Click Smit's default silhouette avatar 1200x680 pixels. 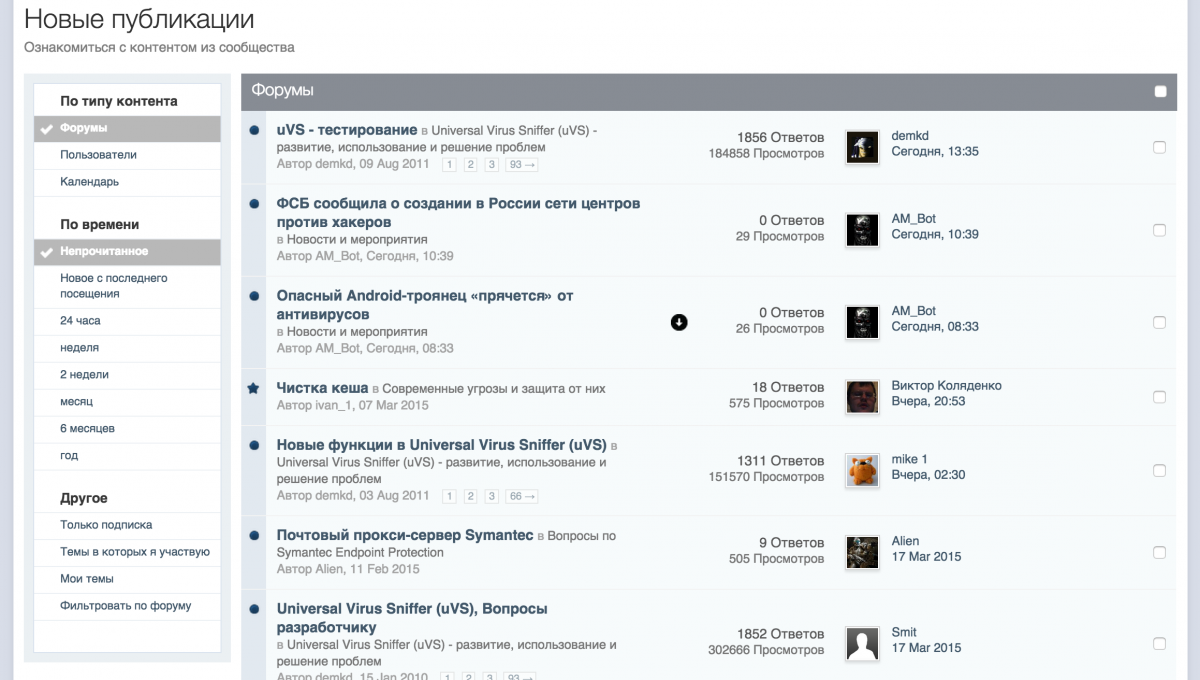[862, 643]
